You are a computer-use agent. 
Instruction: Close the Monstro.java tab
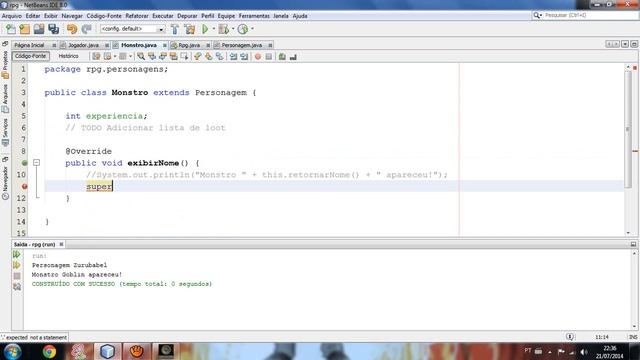pyautogui.click(x=165, y=45)
